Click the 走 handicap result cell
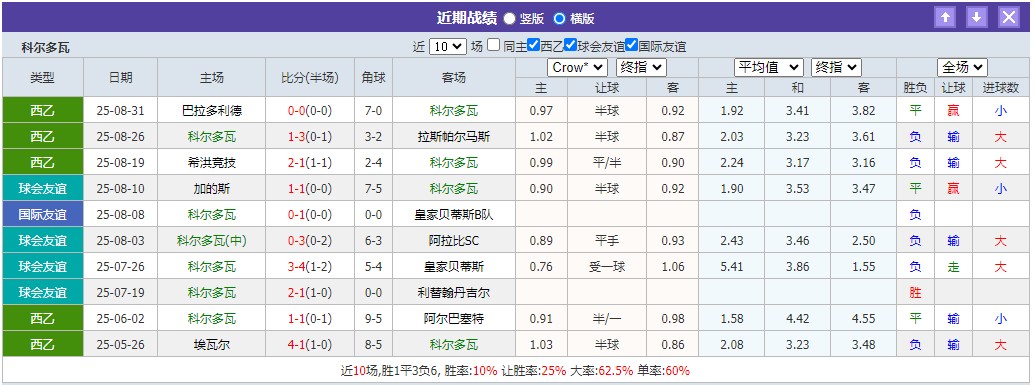 point(953,267)
